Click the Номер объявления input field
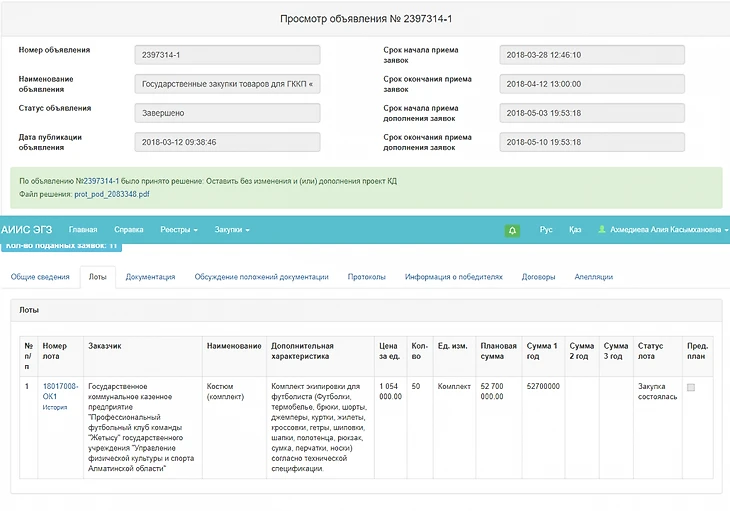This screenshot has height=511, width=730. click(227, 55)
